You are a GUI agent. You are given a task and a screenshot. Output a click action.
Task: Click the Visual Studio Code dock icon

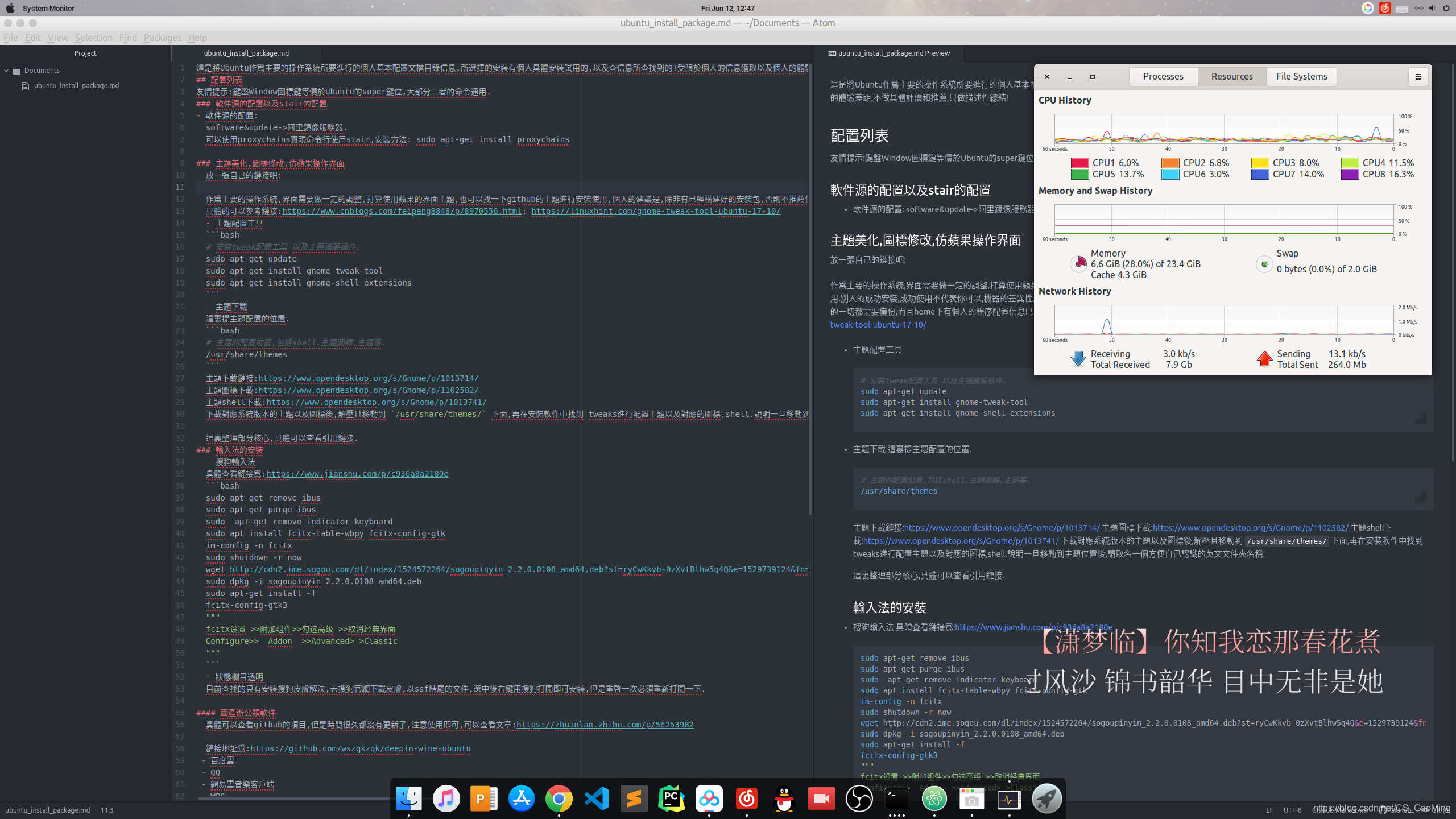point(597,799)
